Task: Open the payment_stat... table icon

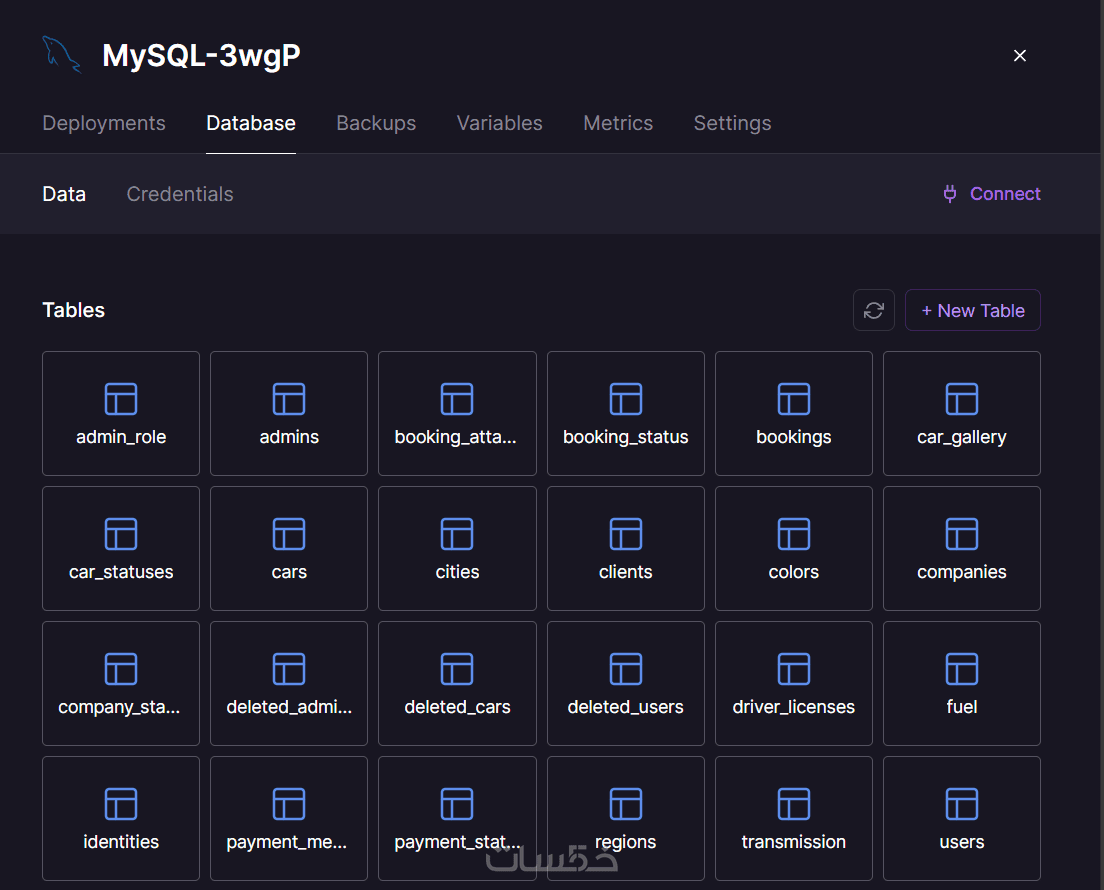Action: 457,805
